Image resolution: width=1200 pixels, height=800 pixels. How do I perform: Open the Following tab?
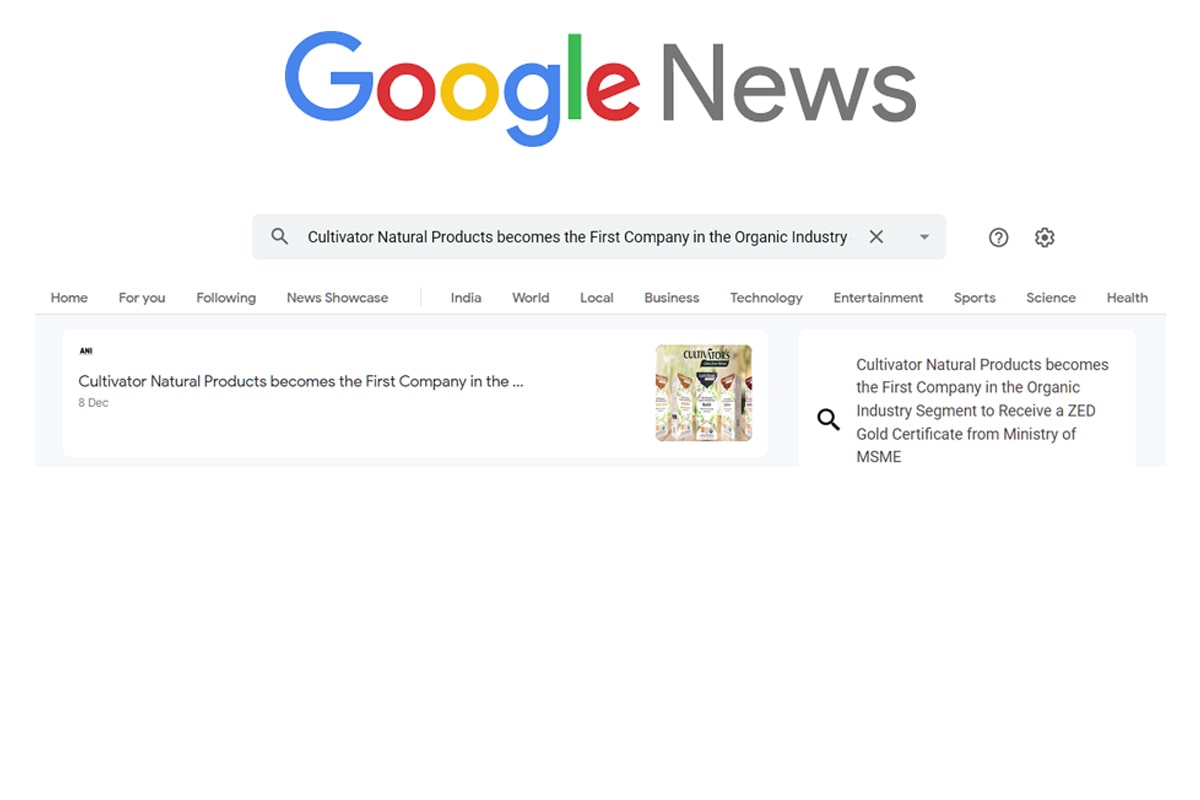226,297
